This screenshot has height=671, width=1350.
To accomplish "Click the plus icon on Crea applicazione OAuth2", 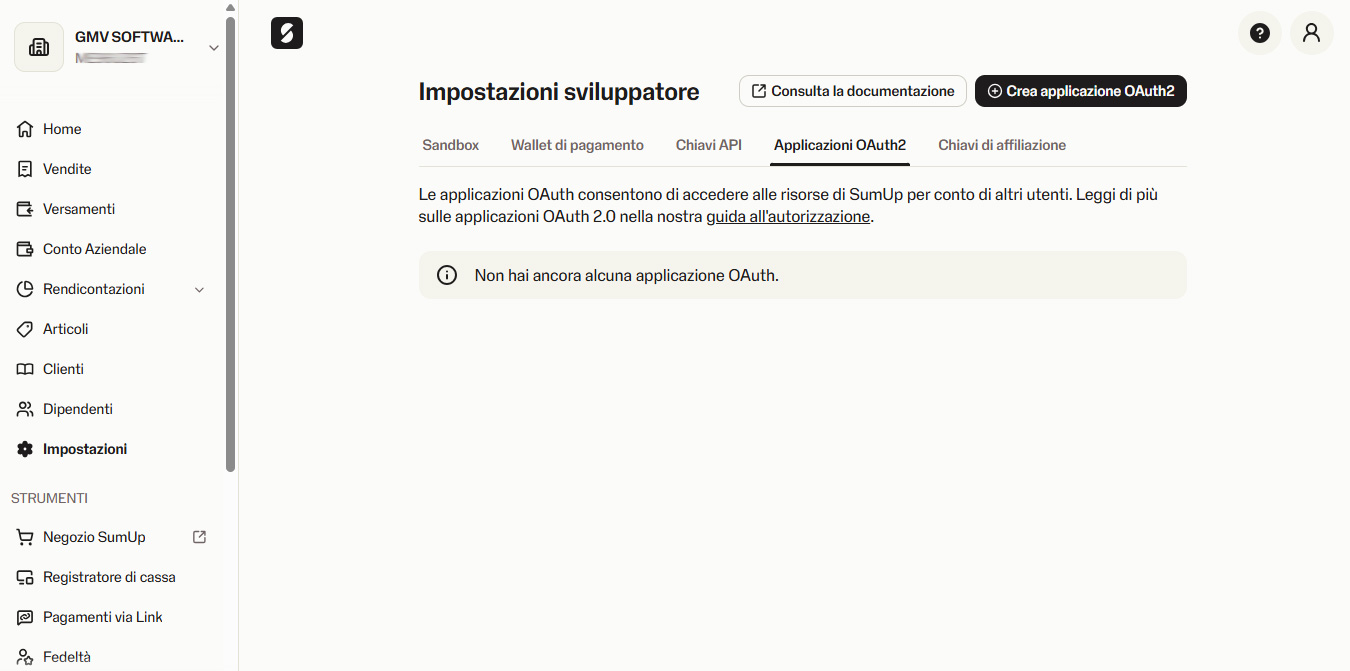I will coord(994,91).
